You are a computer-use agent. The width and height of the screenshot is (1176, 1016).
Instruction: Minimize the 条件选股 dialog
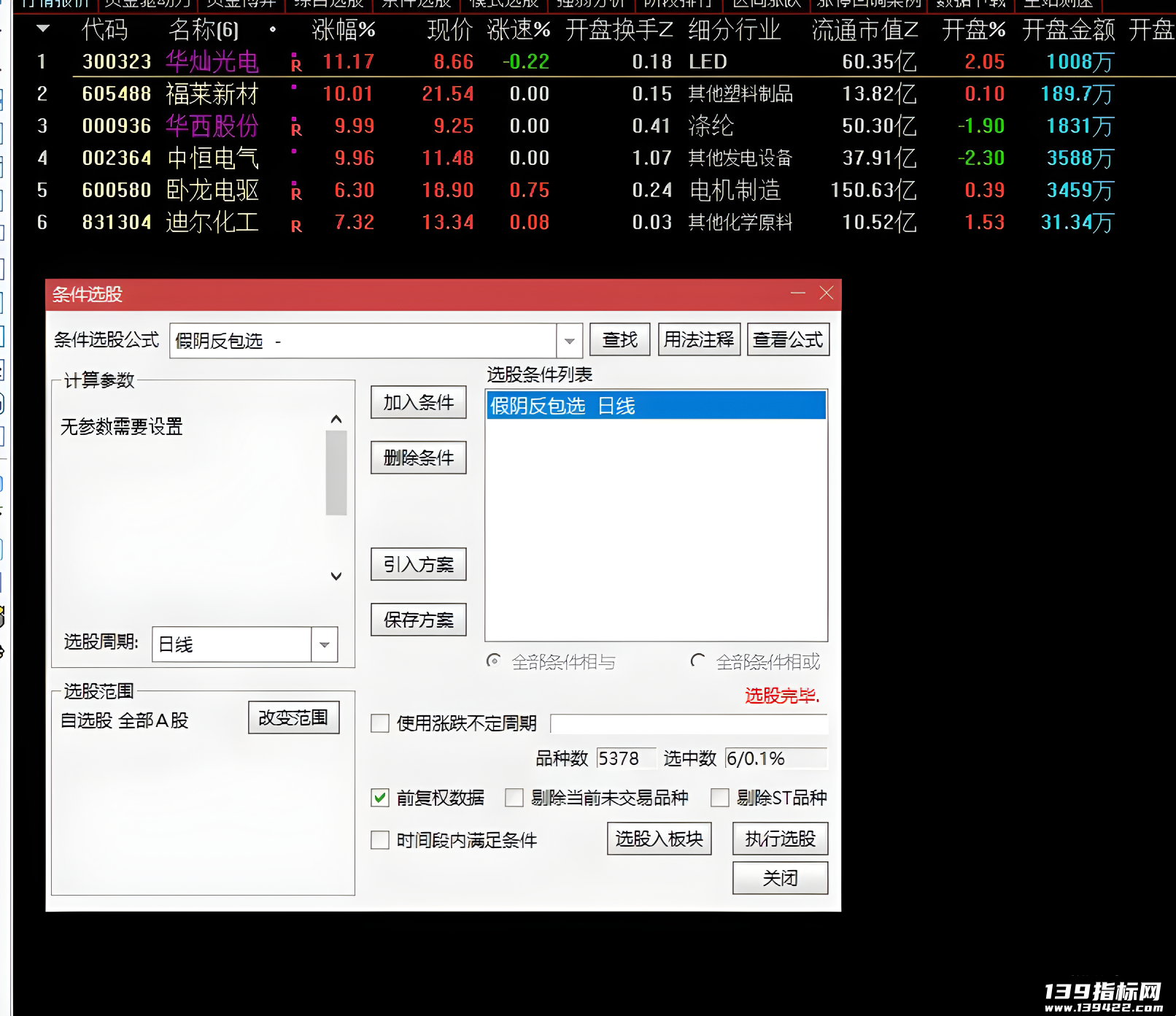tap(798, 293)
